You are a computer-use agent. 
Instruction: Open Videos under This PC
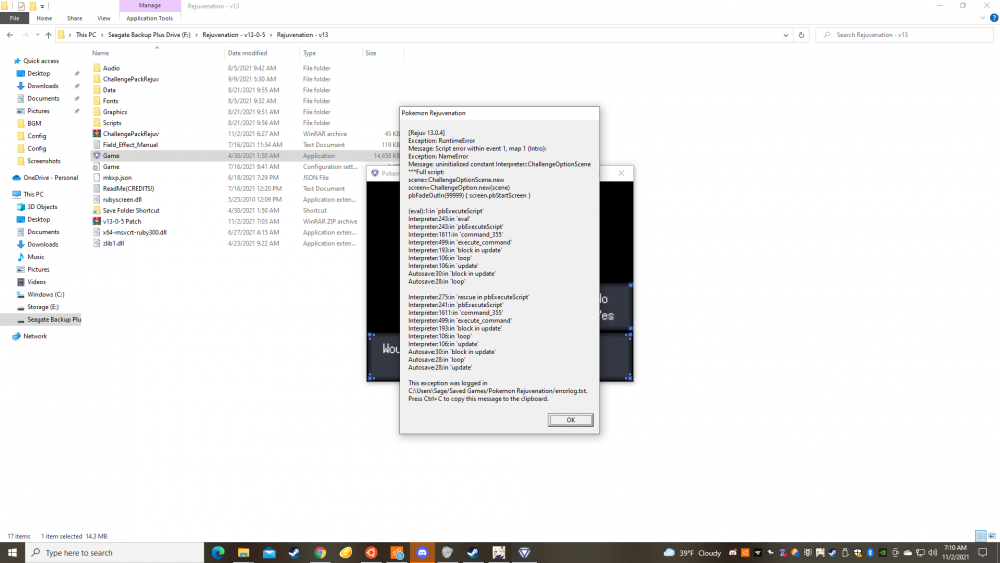(x=36, y=282)
